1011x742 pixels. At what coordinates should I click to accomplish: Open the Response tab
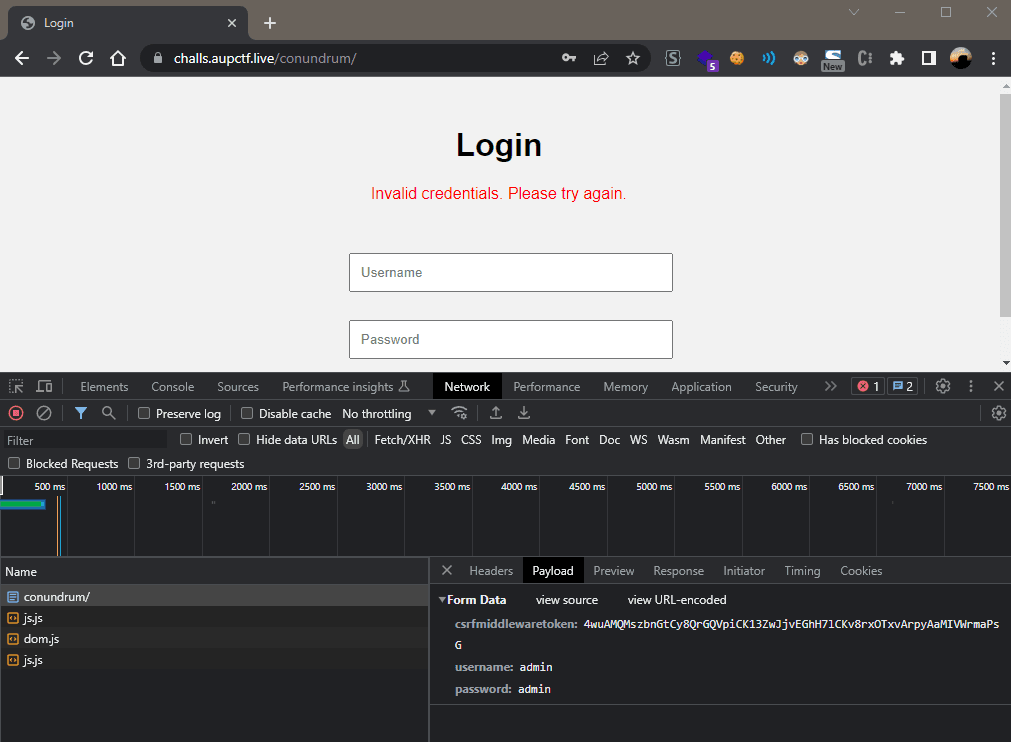click(x=678, y=570)
